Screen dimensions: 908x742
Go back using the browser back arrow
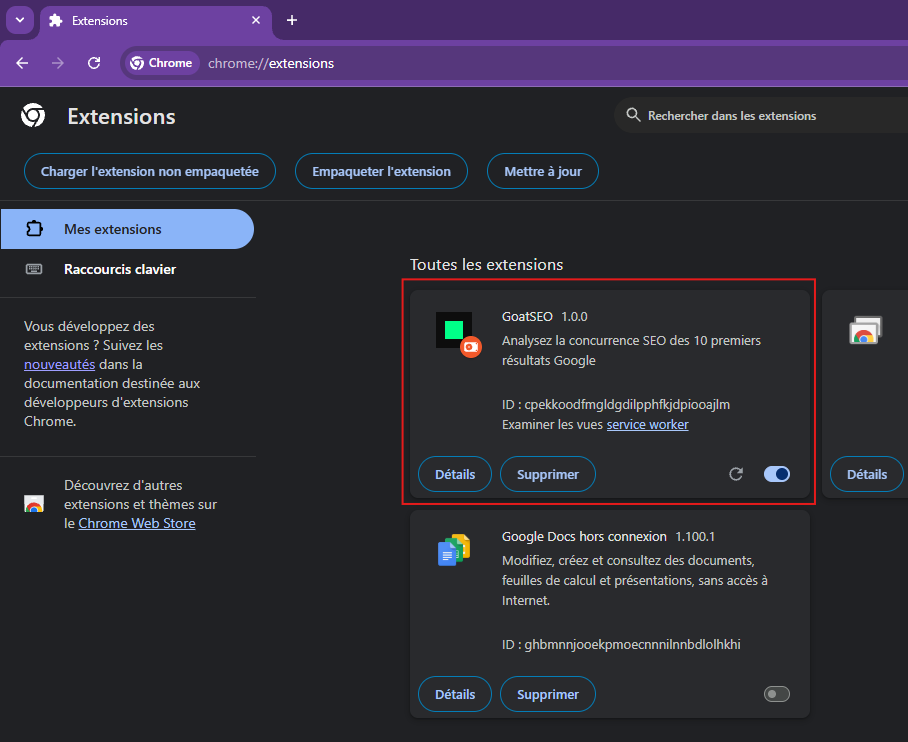coord(22,63)
